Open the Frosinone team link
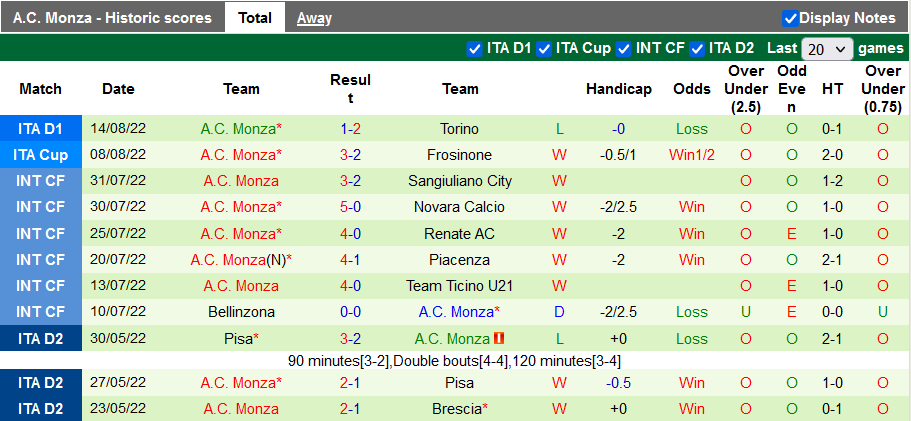The width and height of the screenshot is (911, 421). [x=459, y=155]
